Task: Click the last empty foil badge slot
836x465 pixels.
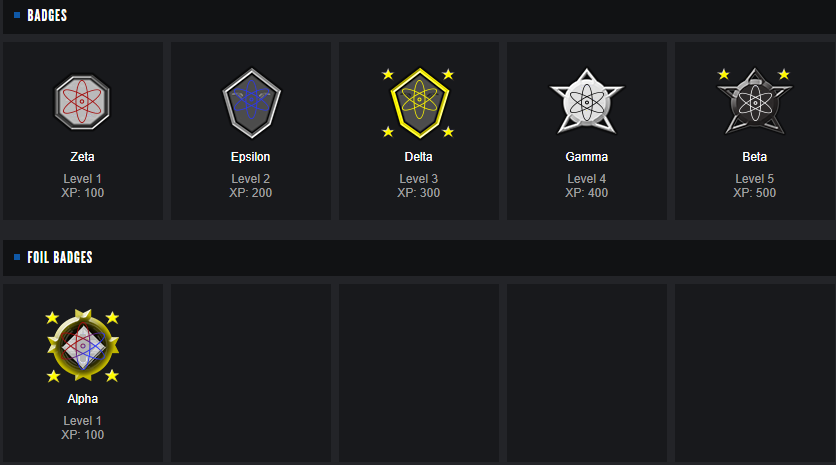Action: coord(754,372)
